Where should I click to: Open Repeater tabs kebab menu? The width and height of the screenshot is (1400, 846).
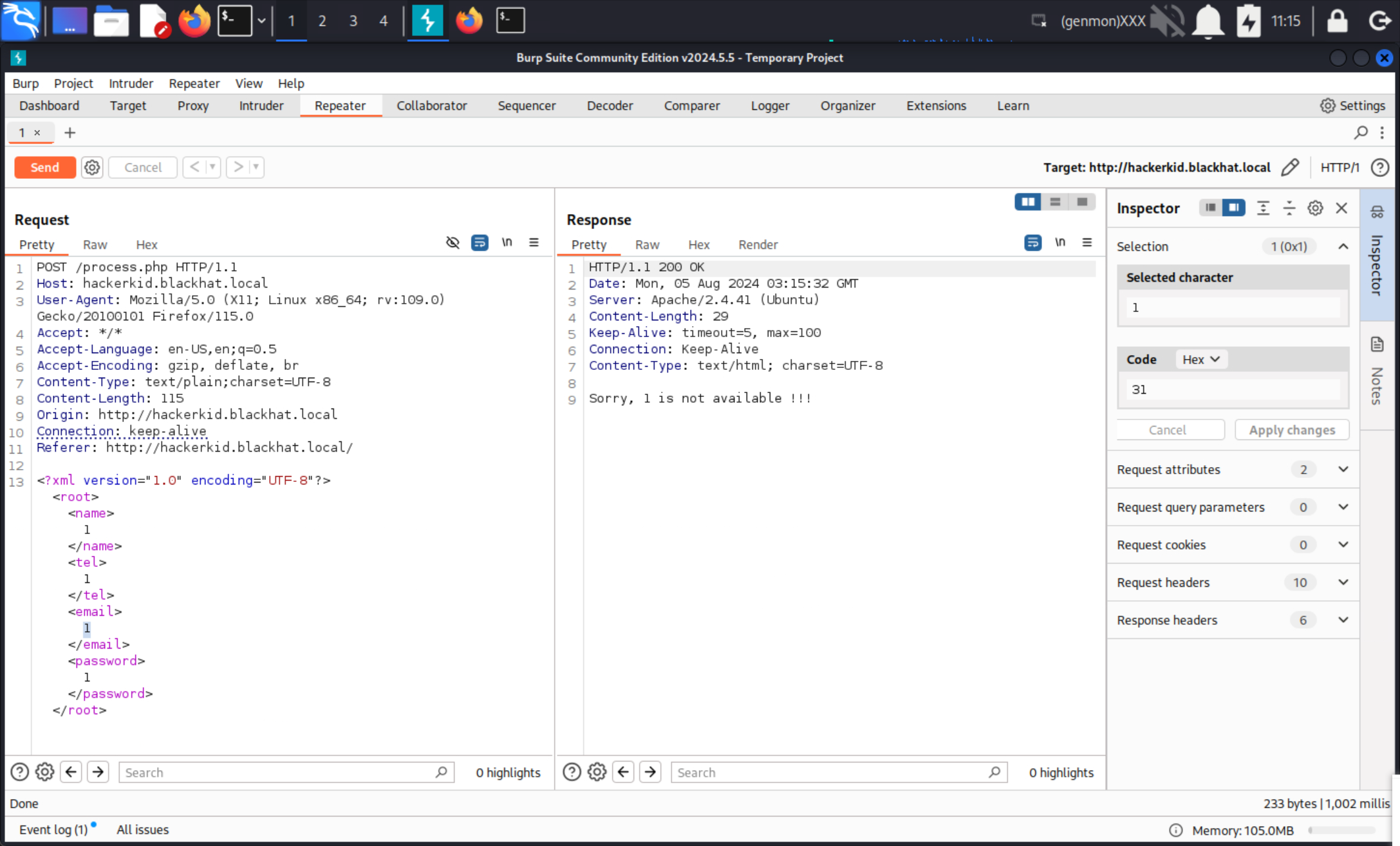(1382, 133)
